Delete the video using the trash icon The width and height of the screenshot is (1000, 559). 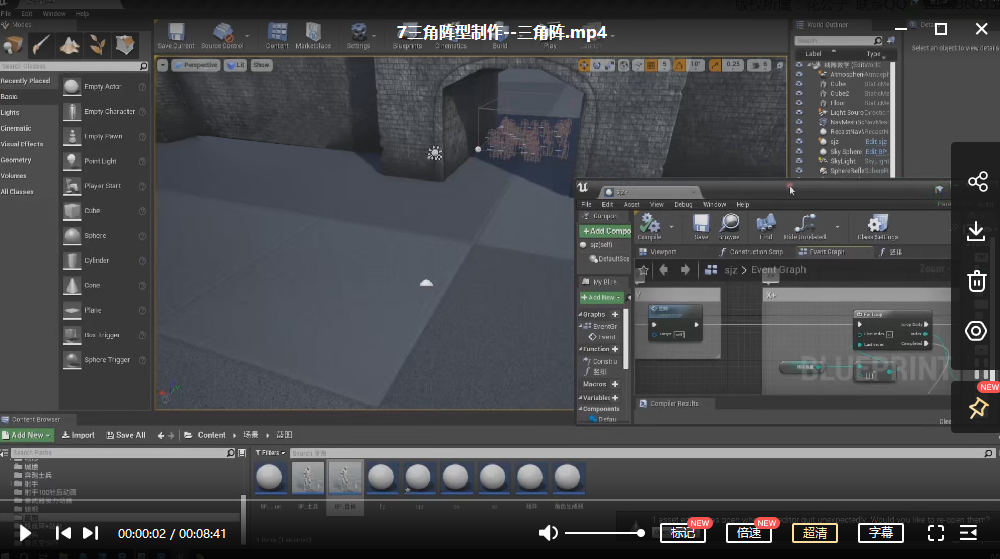coord(977,281)
